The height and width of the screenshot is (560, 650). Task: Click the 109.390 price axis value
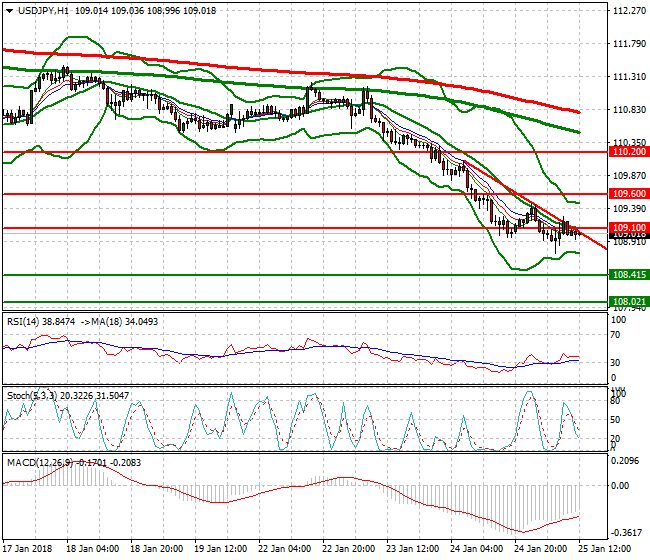pyautogui.click(x=629, y=208)
